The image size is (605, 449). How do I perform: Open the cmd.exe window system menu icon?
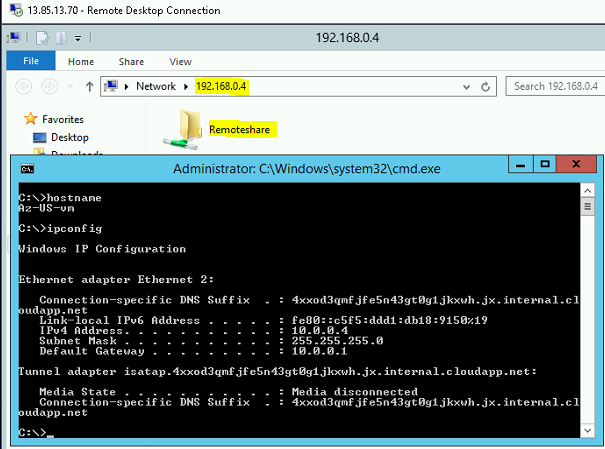[x=27, y=169]
